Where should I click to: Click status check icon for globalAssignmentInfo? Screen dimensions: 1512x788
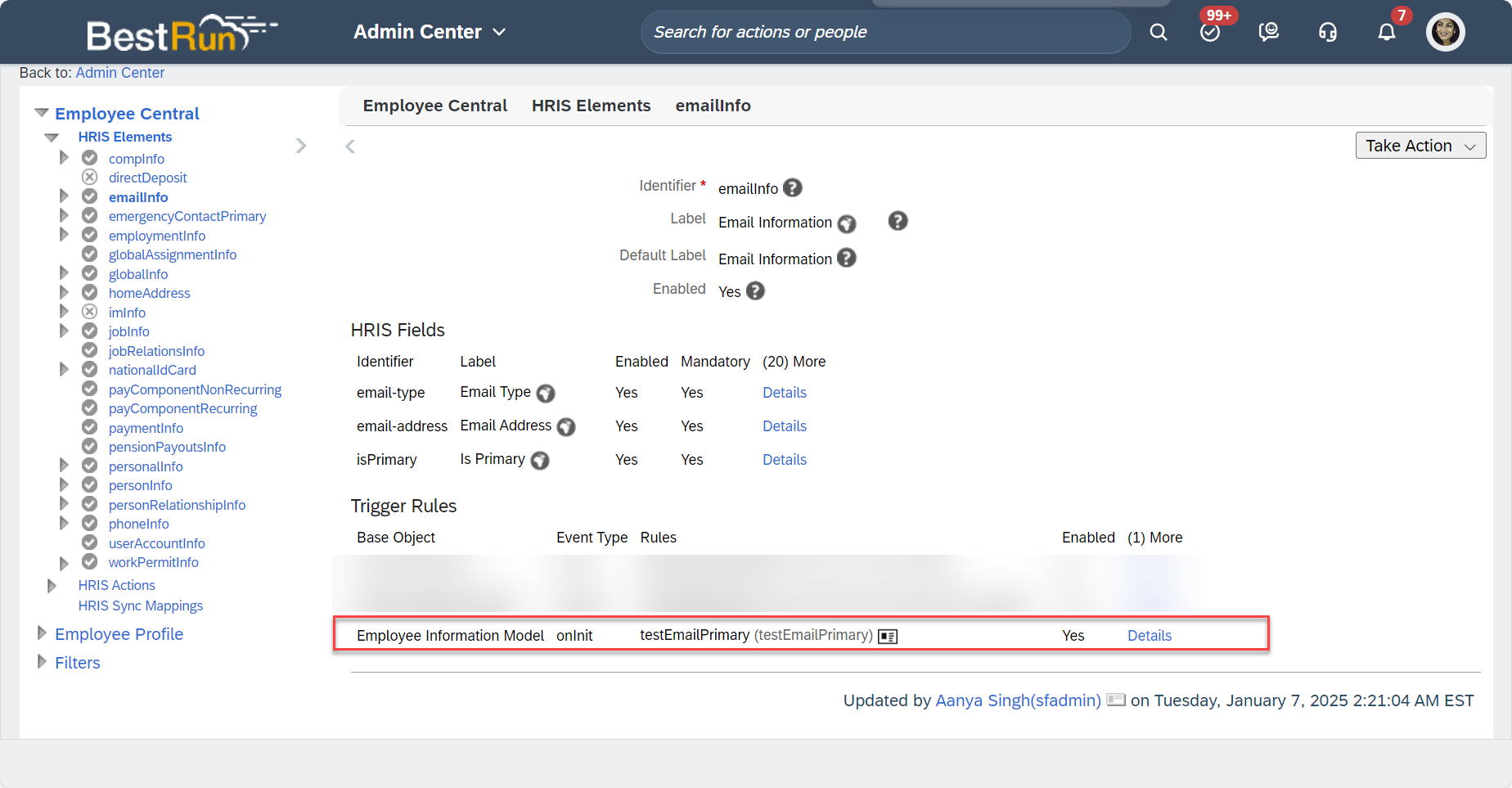click(90, 254)
